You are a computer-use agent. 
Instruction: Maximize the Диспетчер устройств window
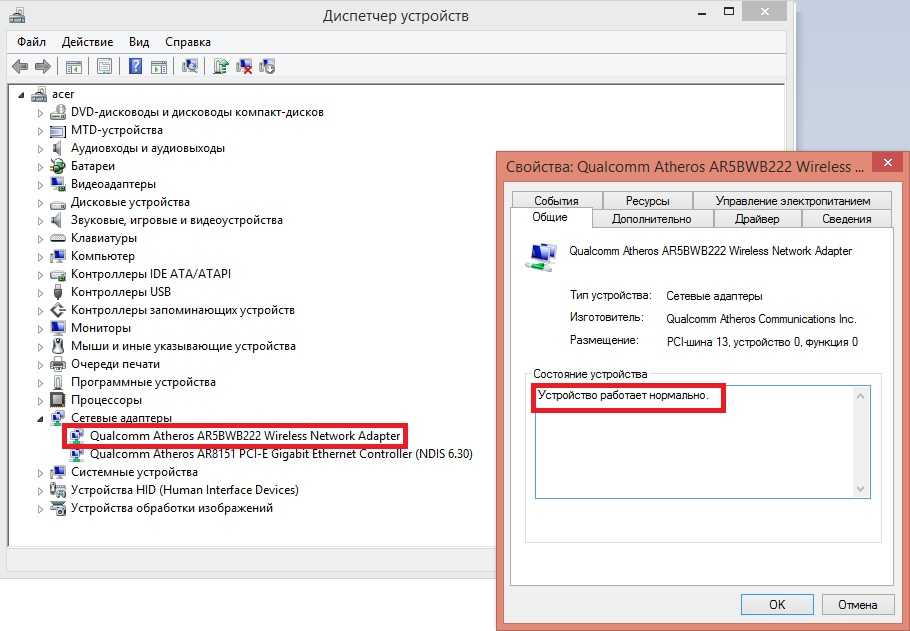[729, 12]
